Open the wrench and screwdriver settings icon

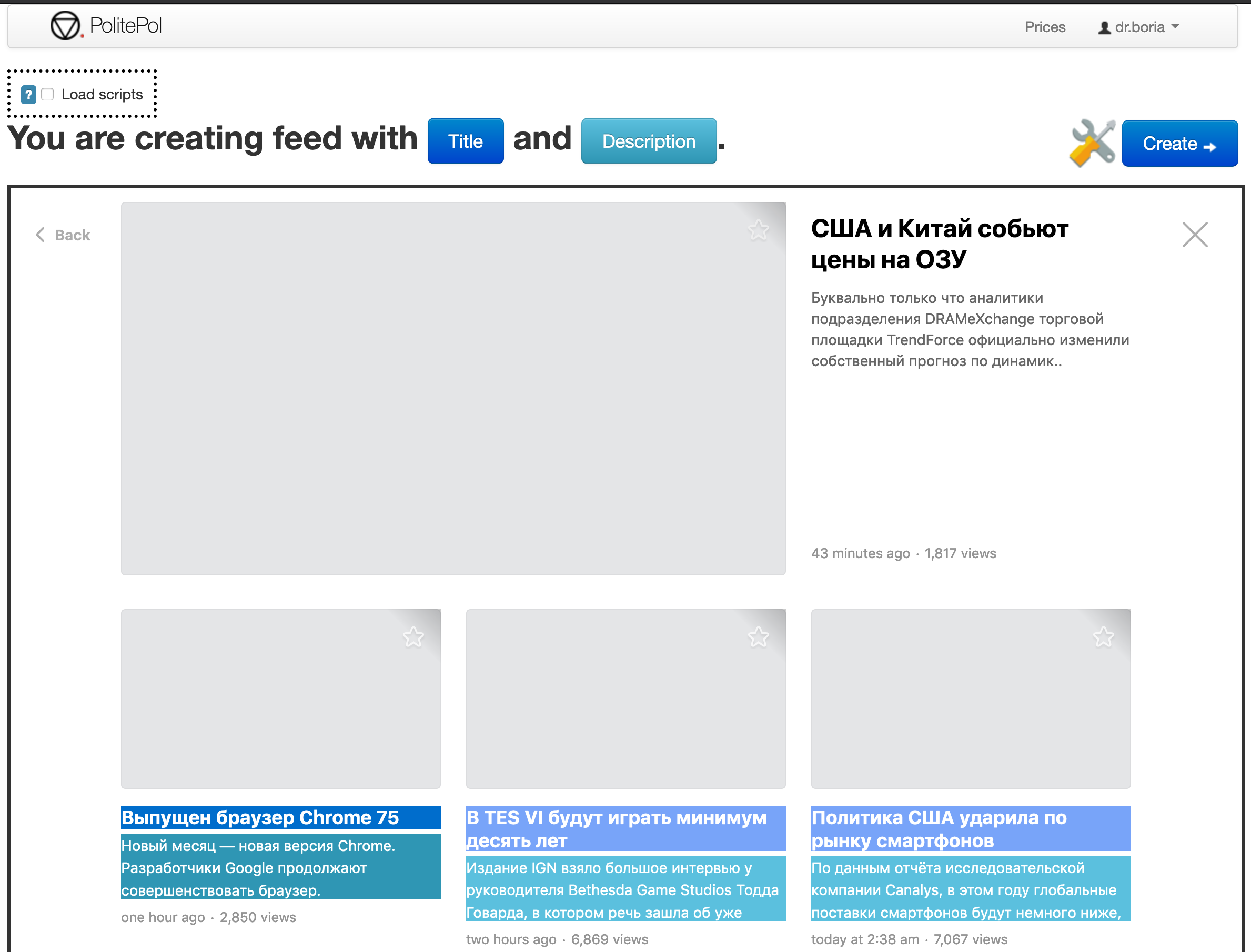click(1092, 143)
